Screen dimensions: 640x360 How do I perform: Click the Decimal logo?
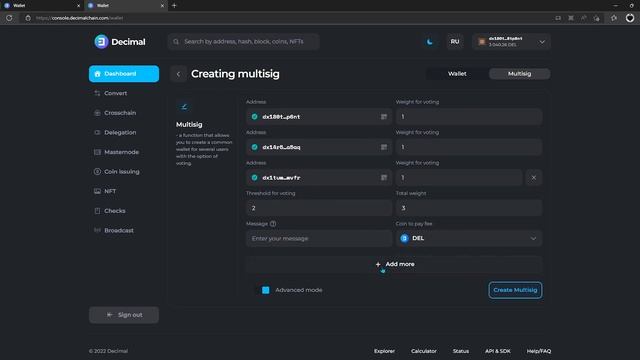click(x=120, y=42)
